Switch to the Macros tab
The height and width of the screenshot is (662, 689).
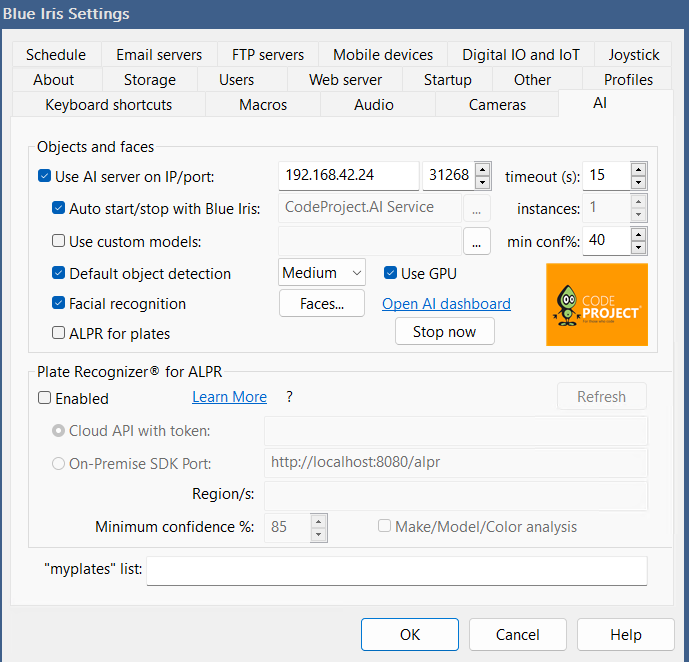tap(263, 105)
